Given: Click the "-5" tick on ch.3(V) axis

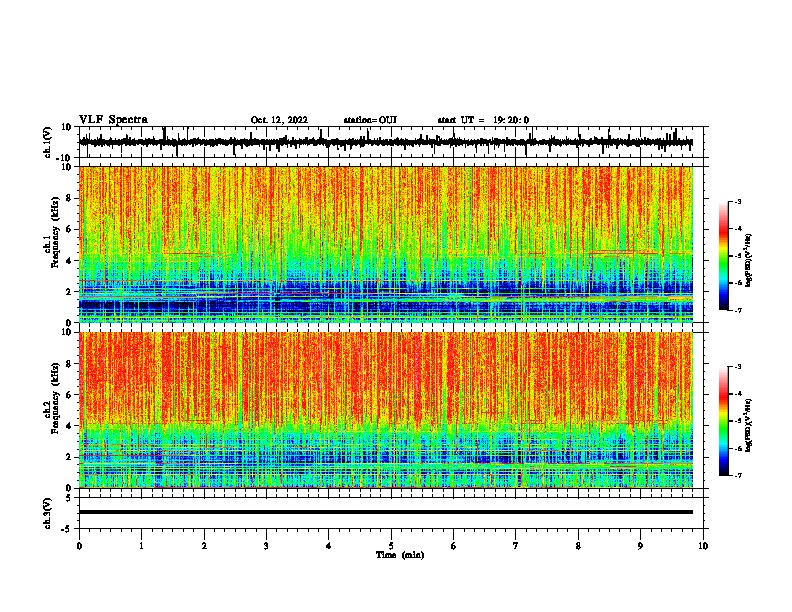Looking at the screenshot, I should 67,529.
